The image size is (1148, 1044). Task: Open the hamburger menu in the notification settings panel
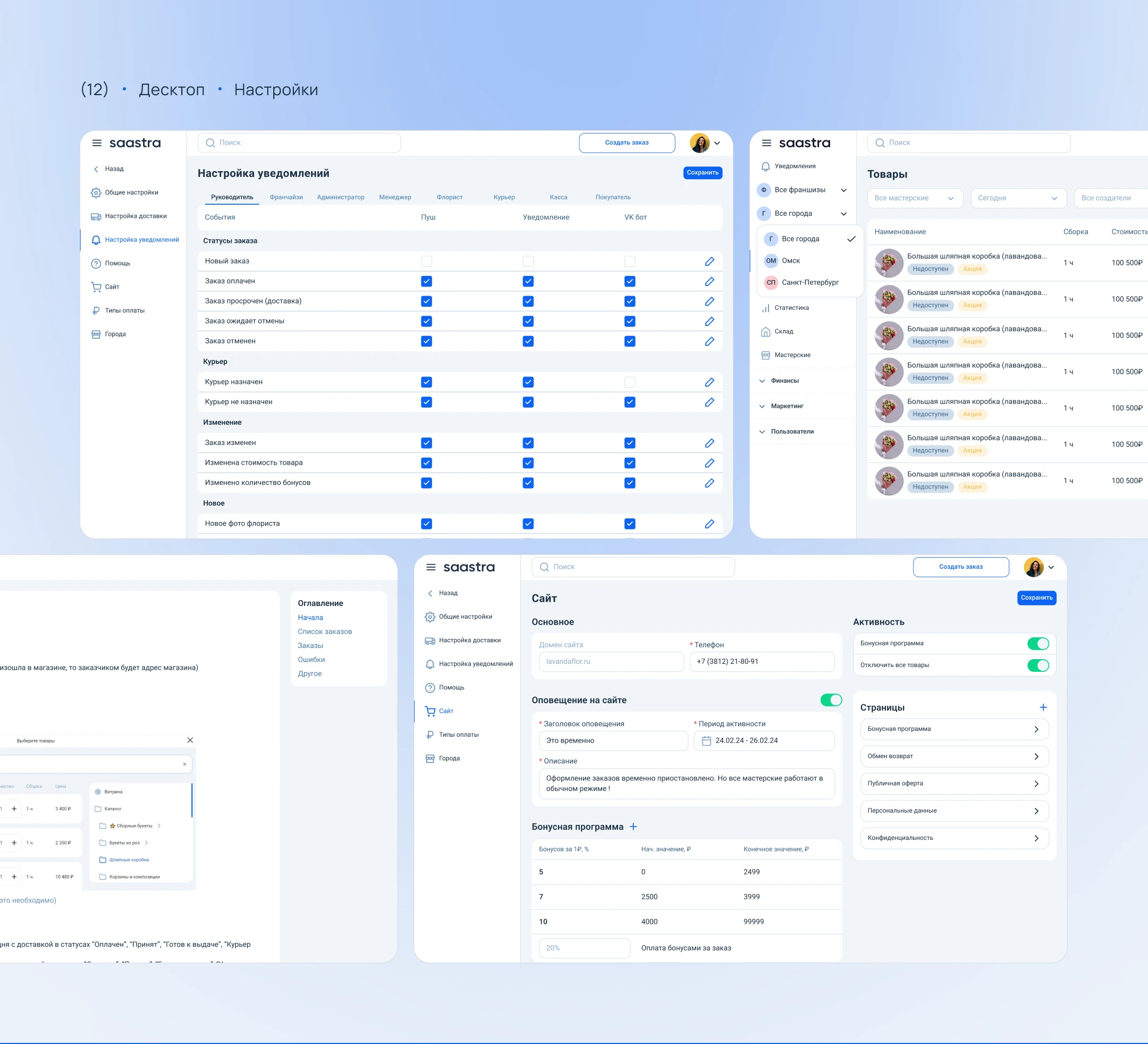pos(97,143)
